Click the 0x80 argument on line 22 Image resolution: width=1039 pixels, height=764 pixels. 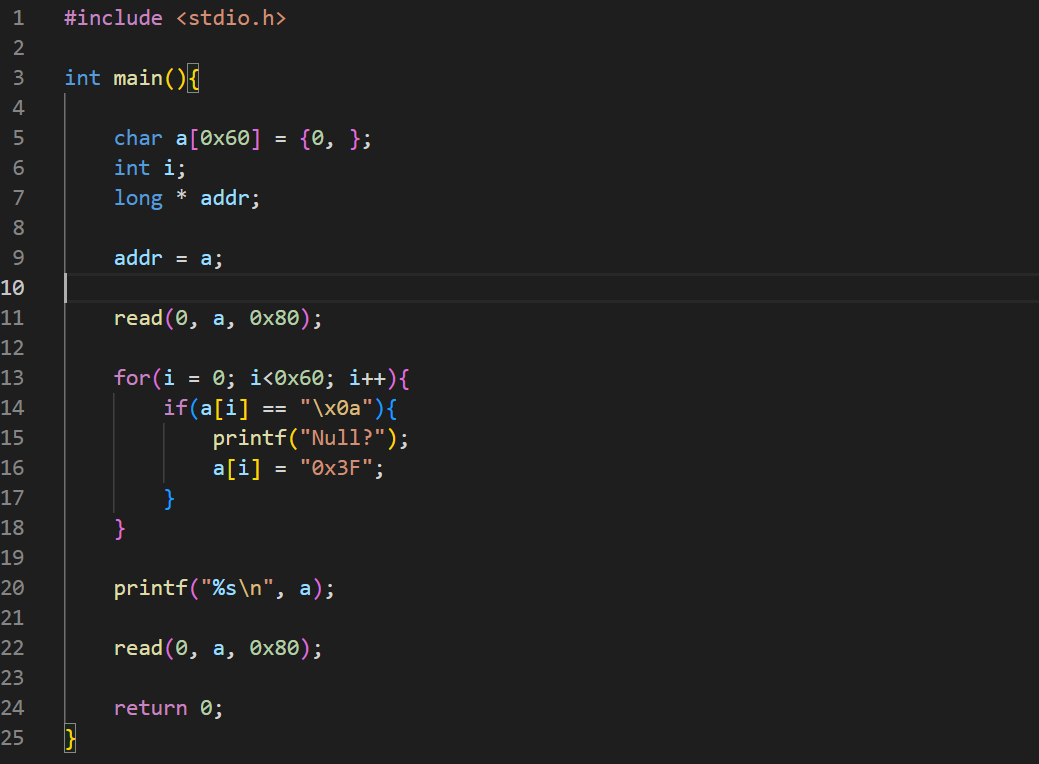pyautogui.click(x=274, y=648)
